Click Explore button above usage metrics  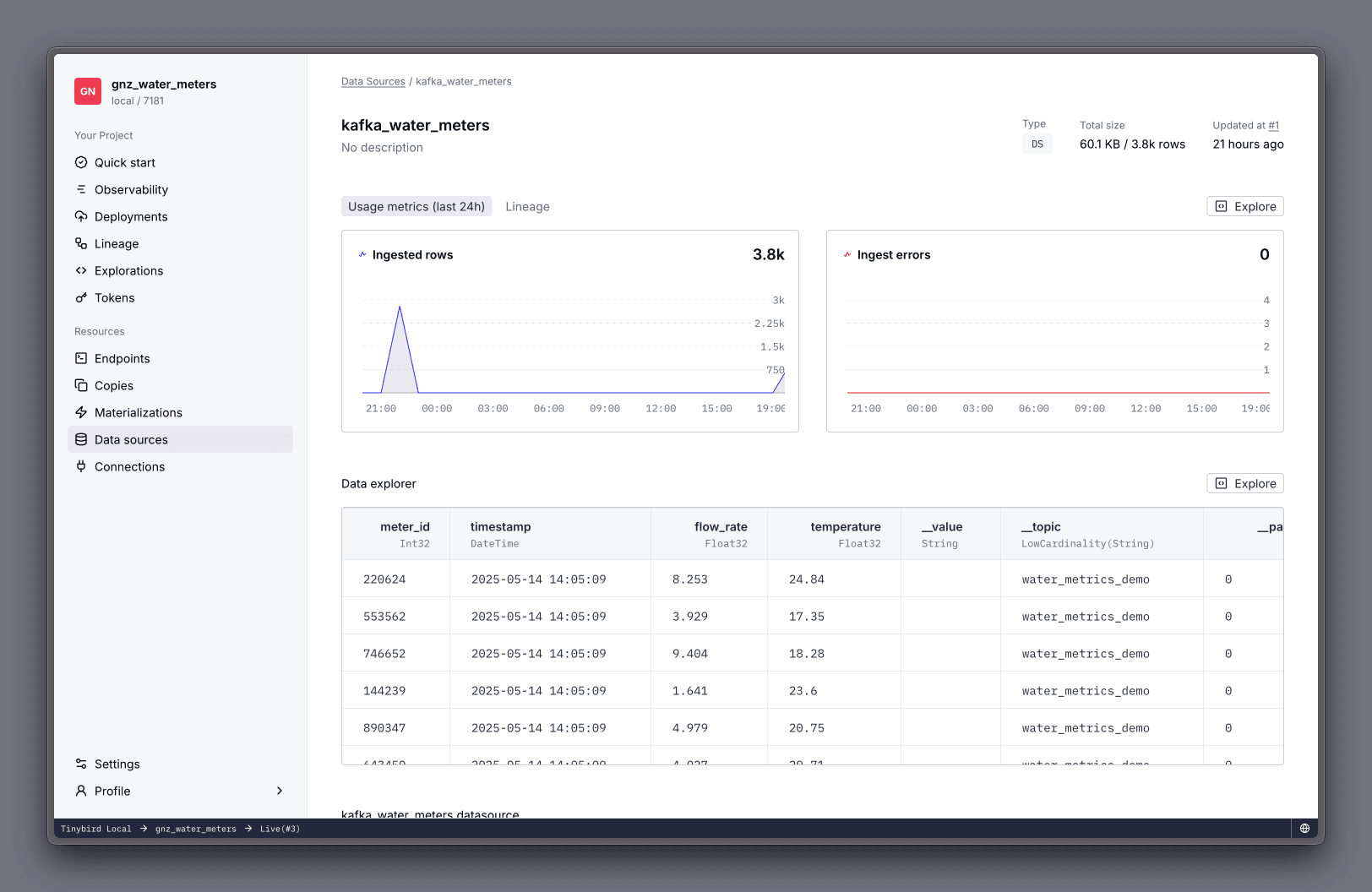[x=1245, y=207]
